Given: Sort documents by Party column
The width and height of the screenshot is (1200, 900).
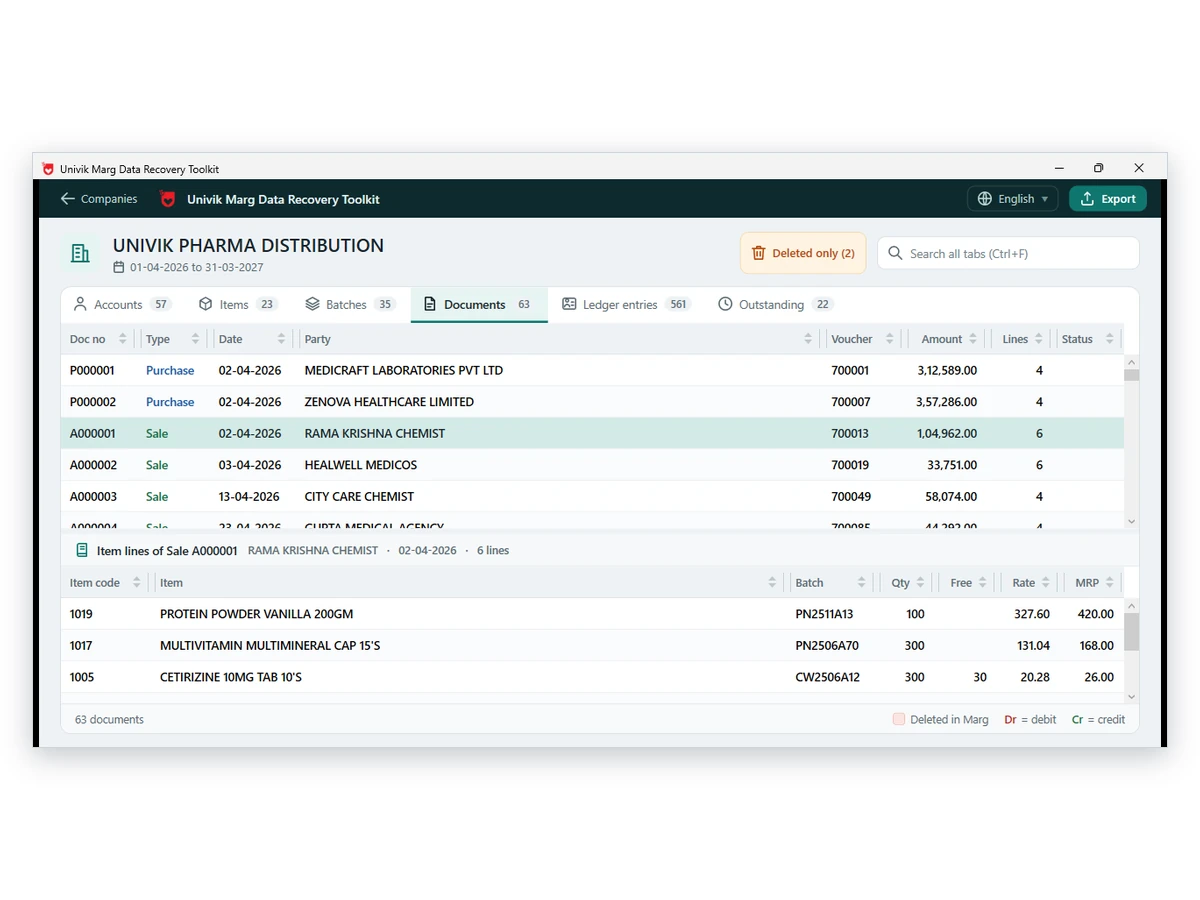Looking at the screenshot, I should (x=558, y=339).
